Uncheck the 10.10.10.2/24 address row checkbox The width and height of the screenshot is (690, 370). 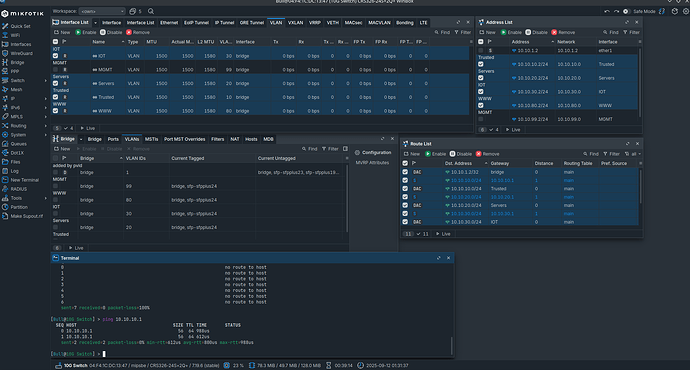[x=481, y=64]
